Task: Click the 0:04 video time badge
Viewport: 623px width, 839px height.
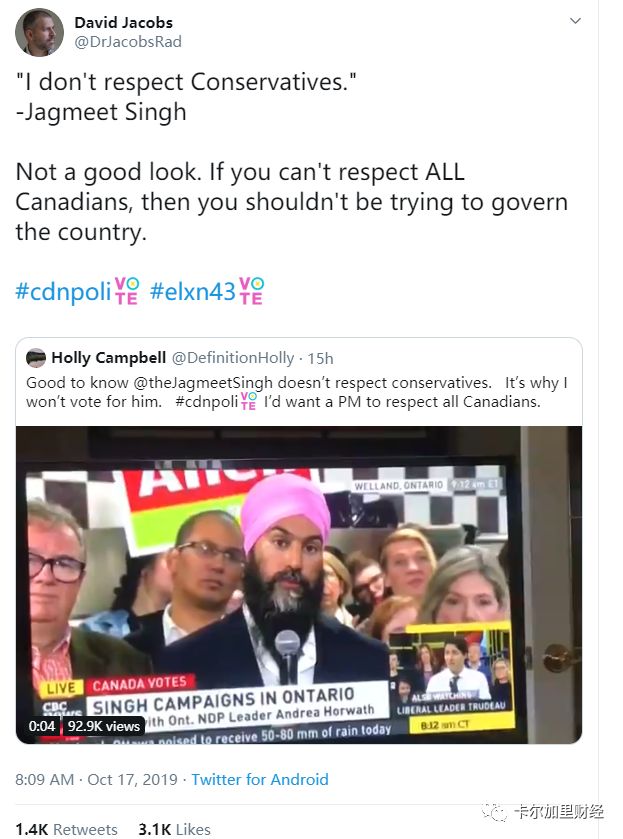Action: click(x=42, y=726)
